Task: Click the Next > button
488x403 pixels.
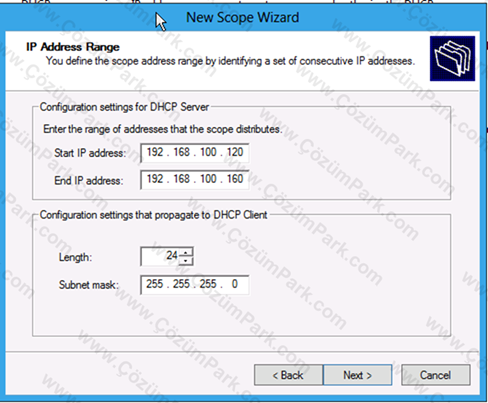Action: point(357,375)
